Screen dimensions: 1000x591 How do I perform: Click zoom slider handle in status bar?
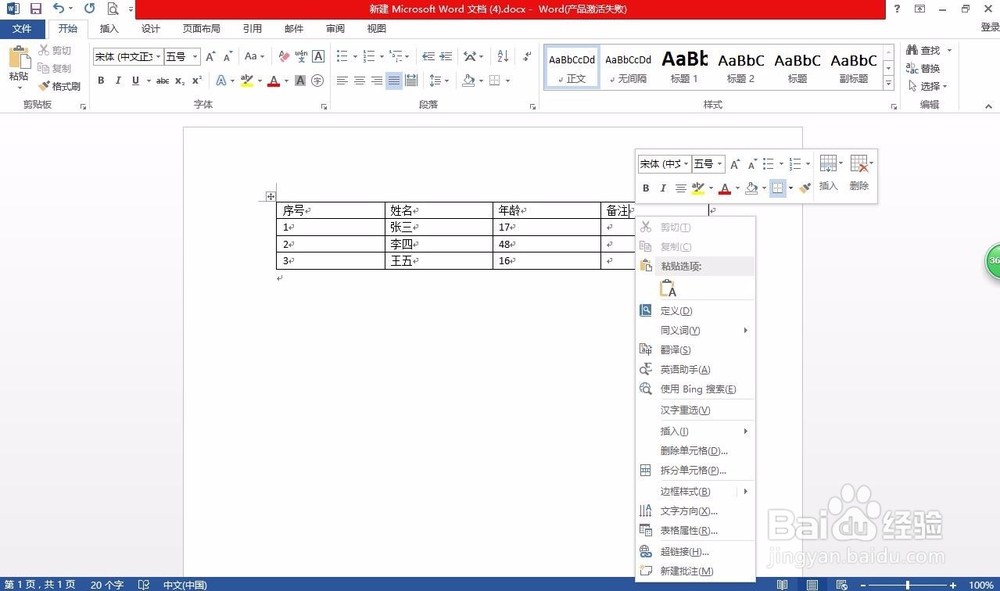coord(907,585)
